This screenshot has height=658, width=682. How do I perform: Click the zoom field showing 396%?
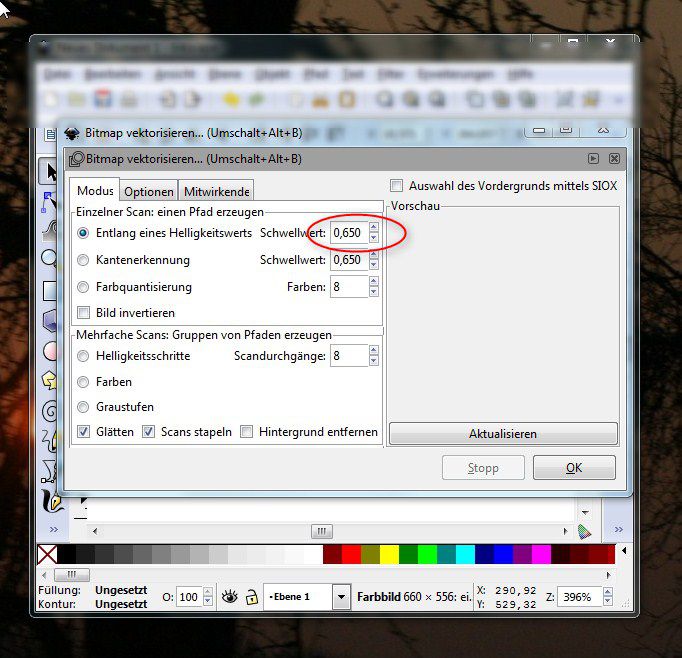click(580, 597)
